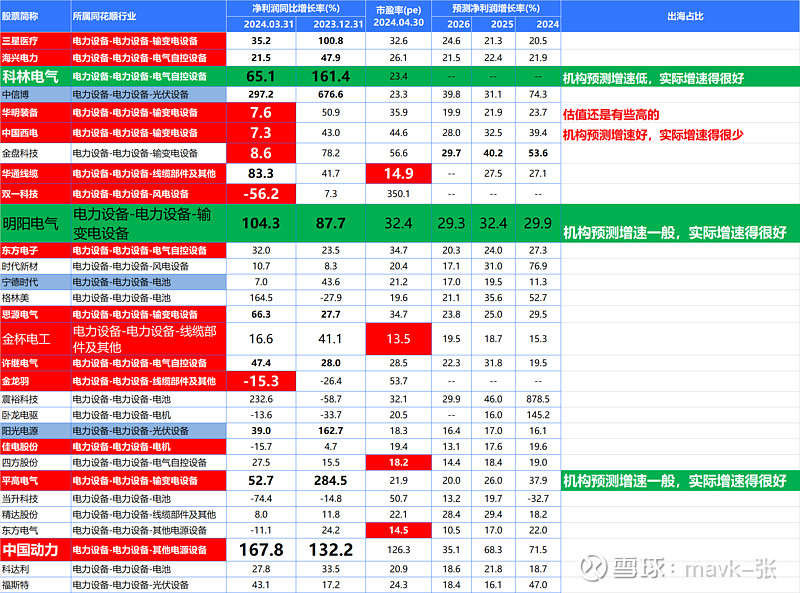Viewport: 800px width, 593px height.
Task: Select the 中国动力 stock cell
Action: click(x=35, y=550)
